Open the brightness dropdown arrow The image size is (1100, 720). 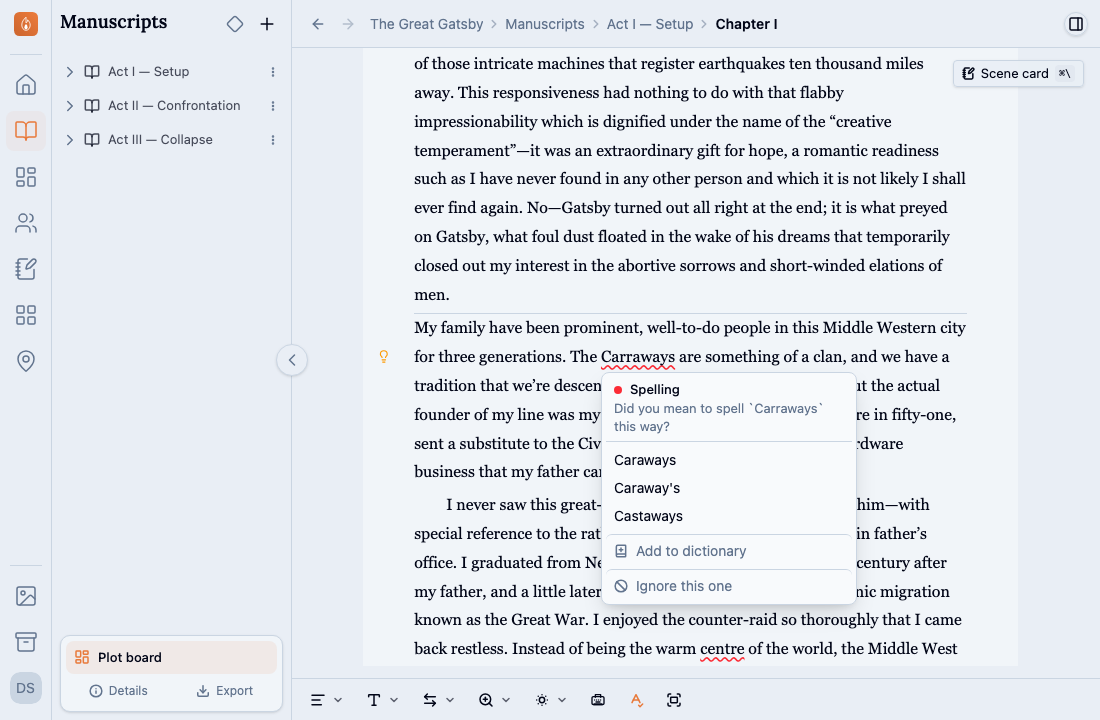562,700
